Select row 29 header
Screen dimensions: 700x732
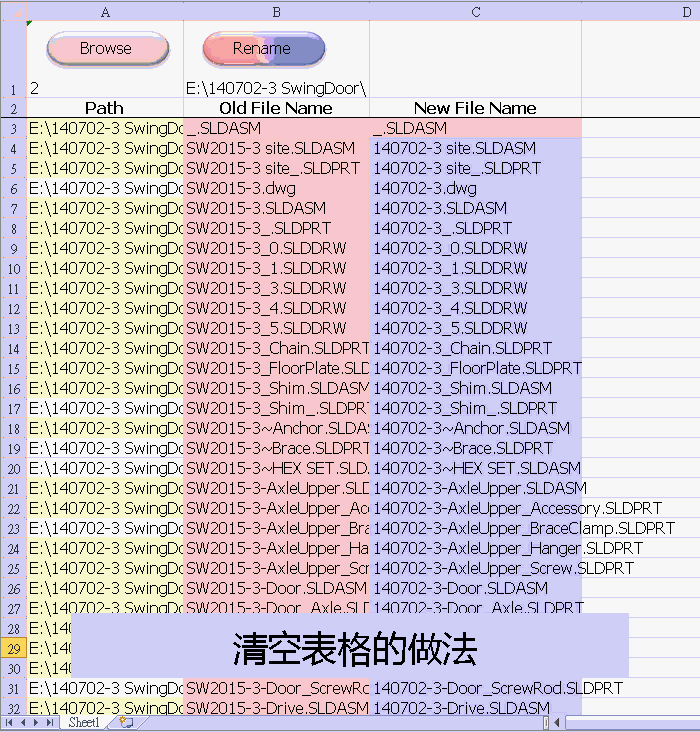[x=14, y=648]
